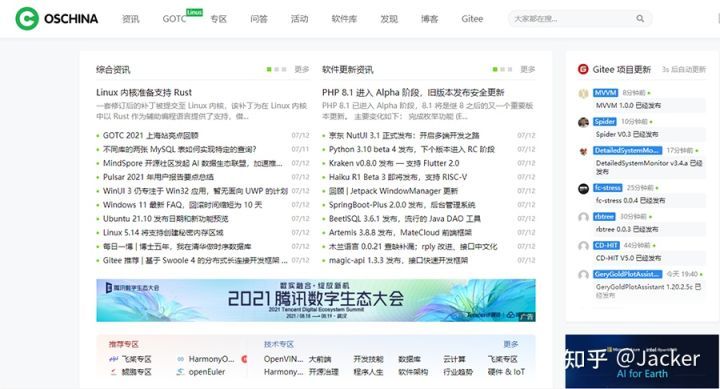This screenshot has width=720, height=389.
Task: Open the rbtree author avatar
Action: pyautogui.click(x=583, y=217)
